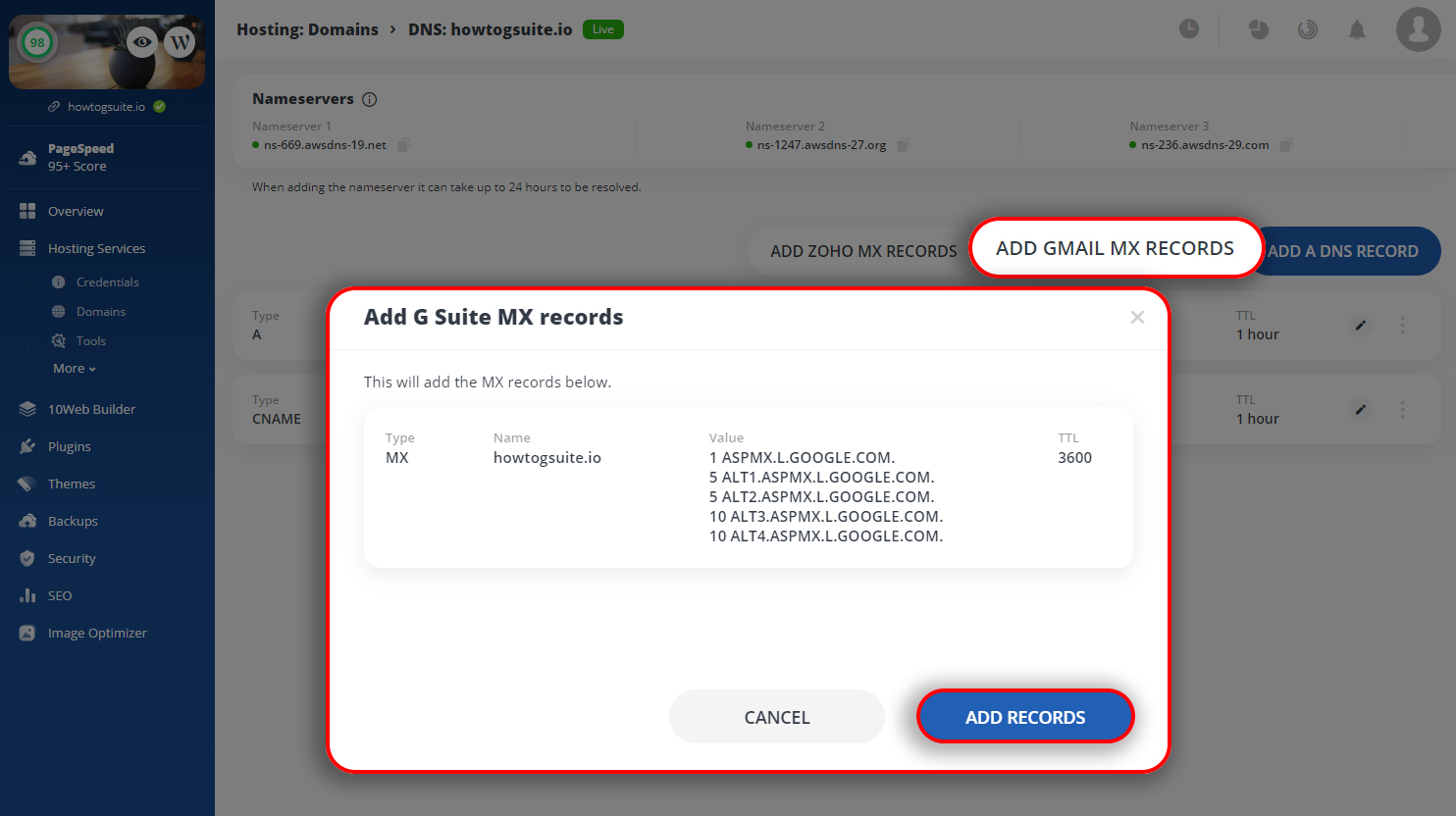Close the Add G Suite MX records dialog
Image resolution: width=1456 pixels, height=816 pixels.
coord(1137,317)
